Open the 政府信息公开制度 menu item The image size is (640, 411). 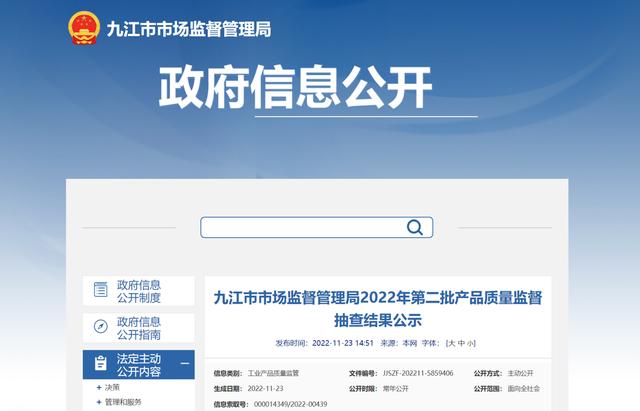pos(138,291)
